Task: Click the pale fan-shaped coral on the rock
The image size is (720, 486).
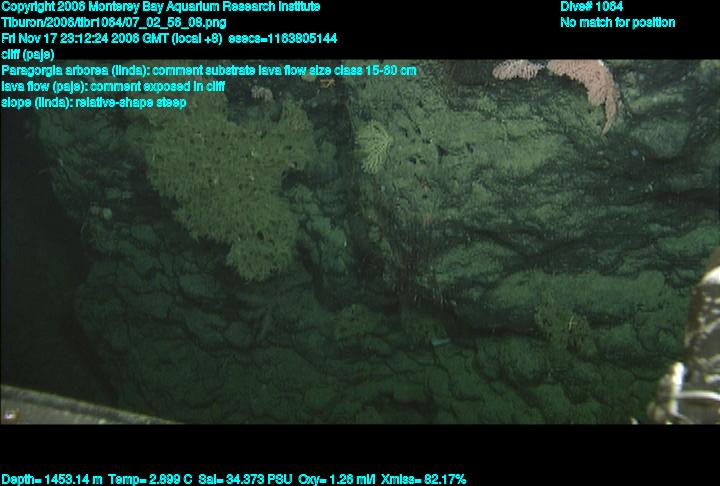Action: pos(376,146)
